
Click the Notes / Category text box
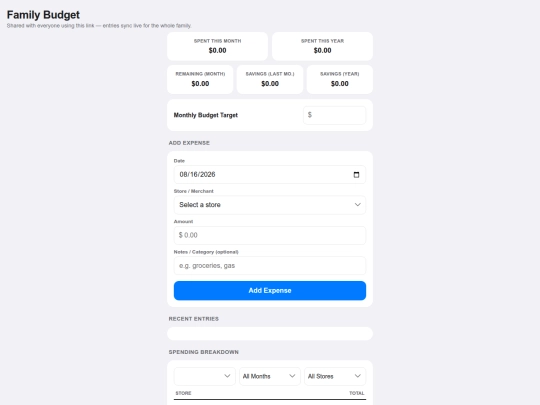tap(270, 266)
